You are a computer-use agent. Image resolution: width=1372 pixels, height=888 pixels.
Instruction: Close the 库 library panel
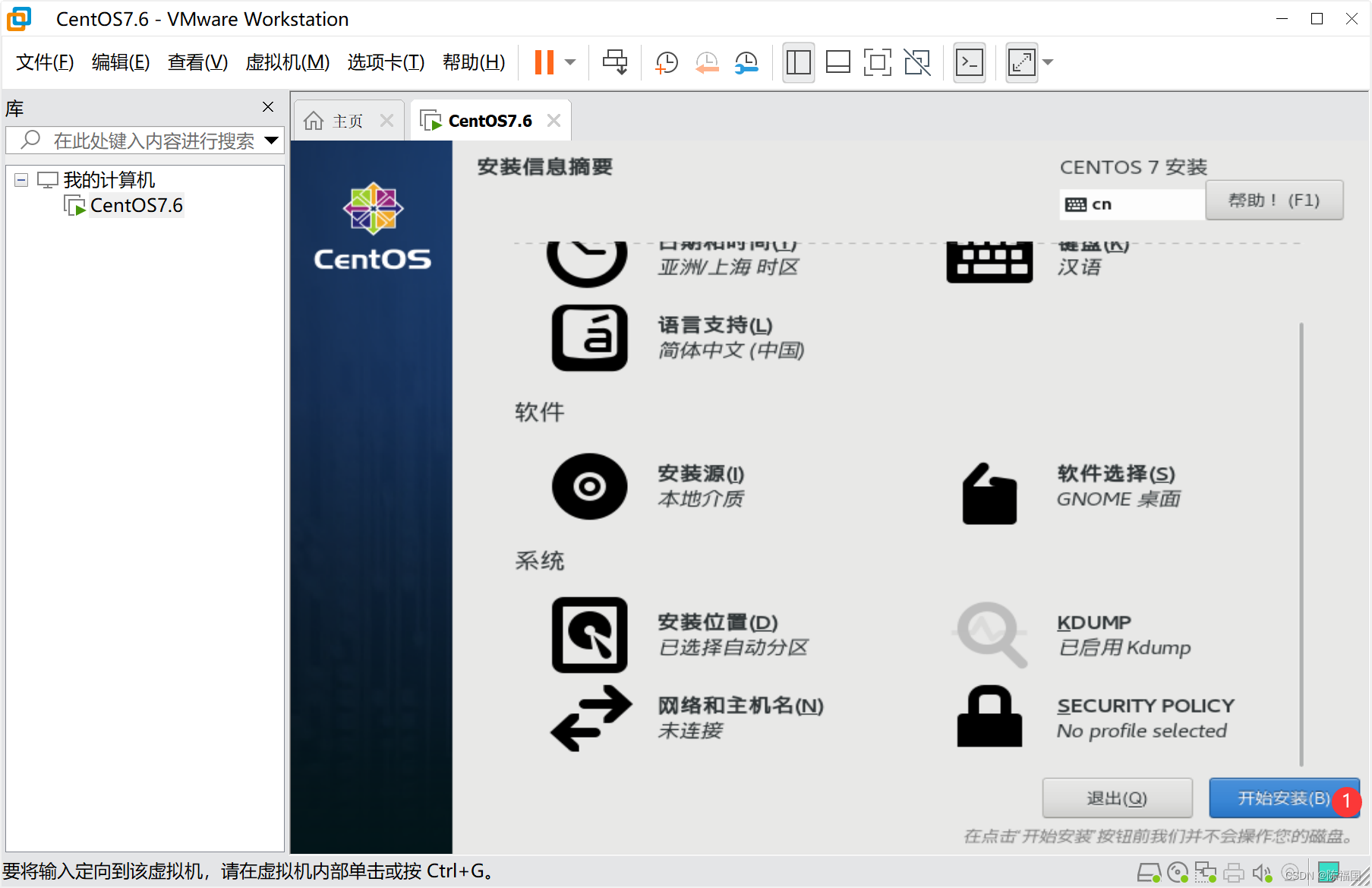coord(268,107)
